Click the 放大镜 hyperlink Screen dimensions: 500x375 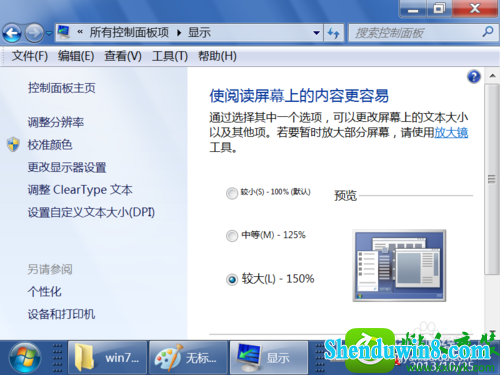click(451, 132)
